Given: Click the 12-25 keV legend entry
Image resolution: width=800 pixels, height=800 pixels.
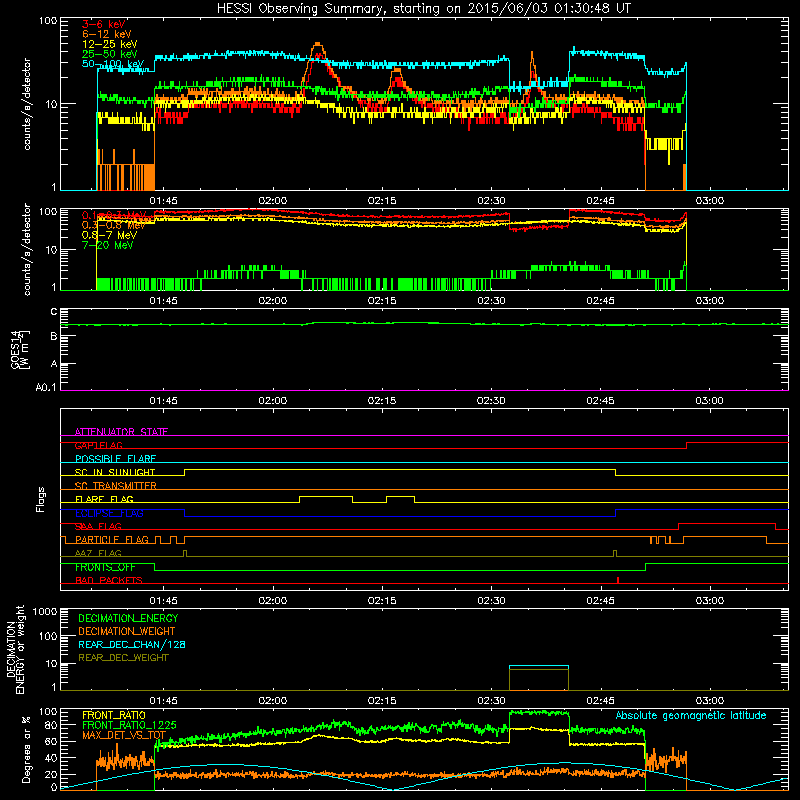Looking at the screenshot, I should coord(110,44).
